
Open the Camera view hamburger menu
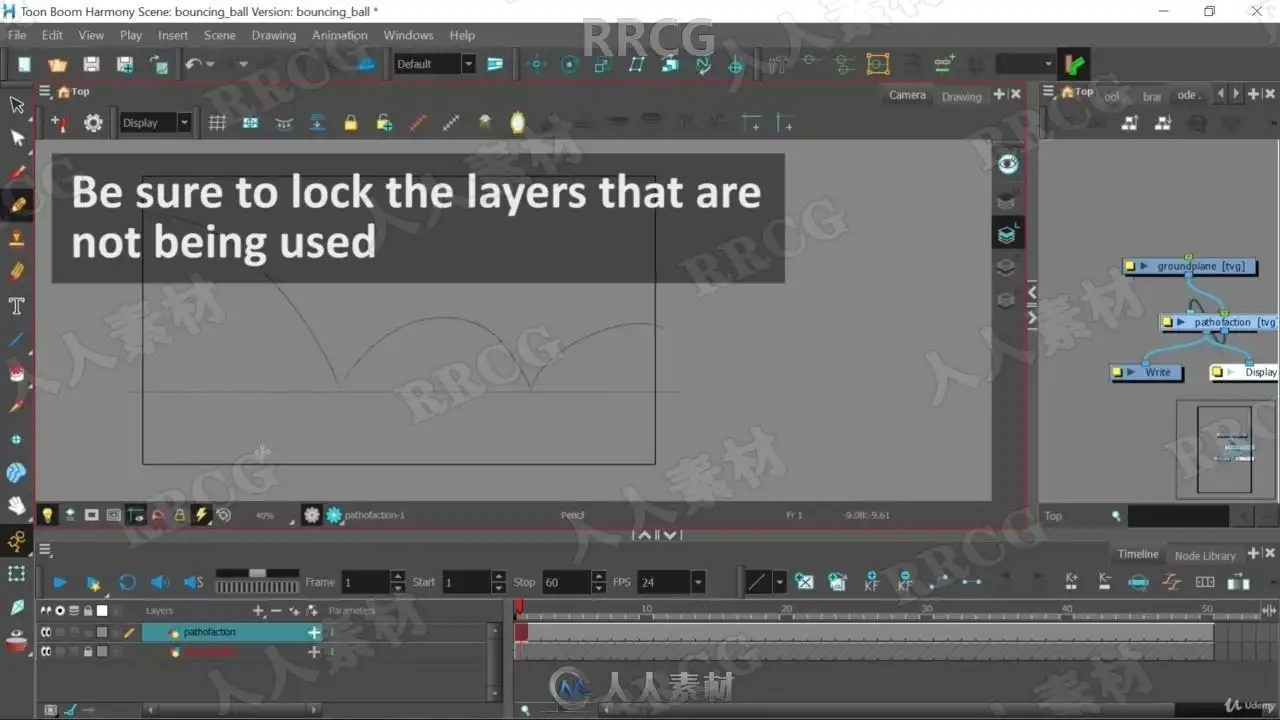[45, 91]
